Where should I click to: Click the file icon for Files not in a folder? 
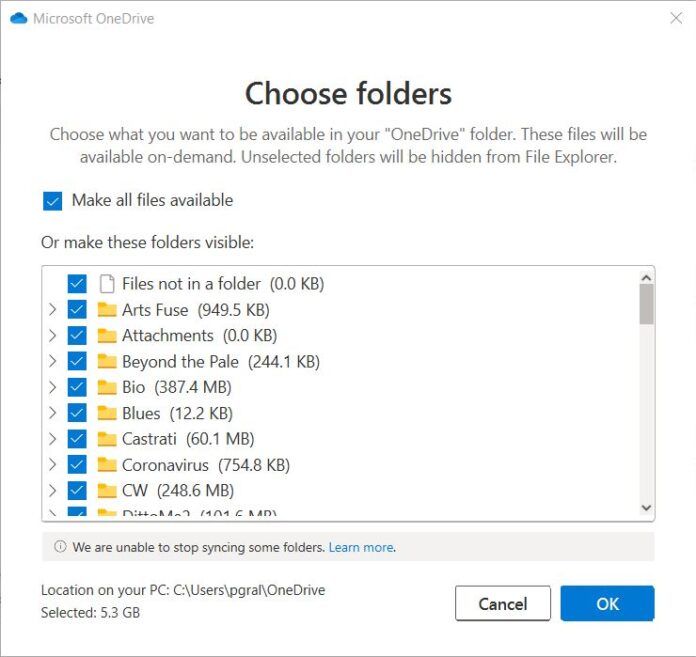point(107,284)
